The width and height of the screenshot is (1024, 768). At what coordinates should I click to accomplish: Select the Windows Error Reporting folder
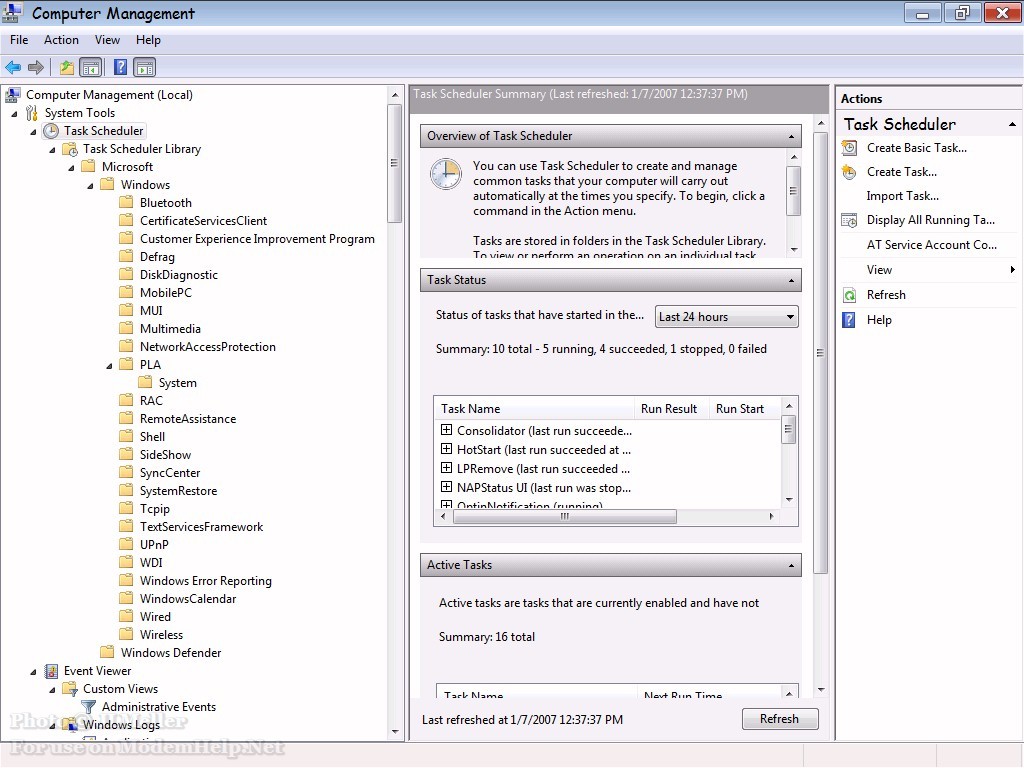(206, 581)
